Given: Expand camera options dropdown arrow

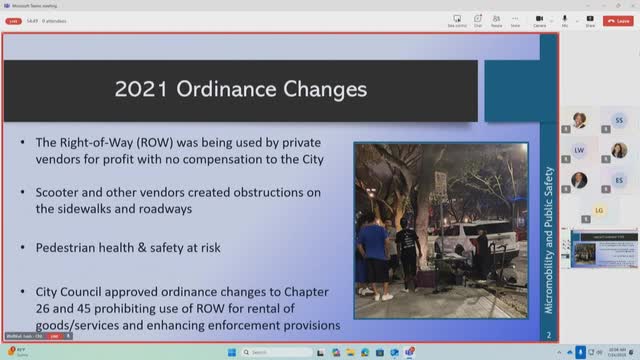Looking at the screenshot, I should click(x=551, y=21).
